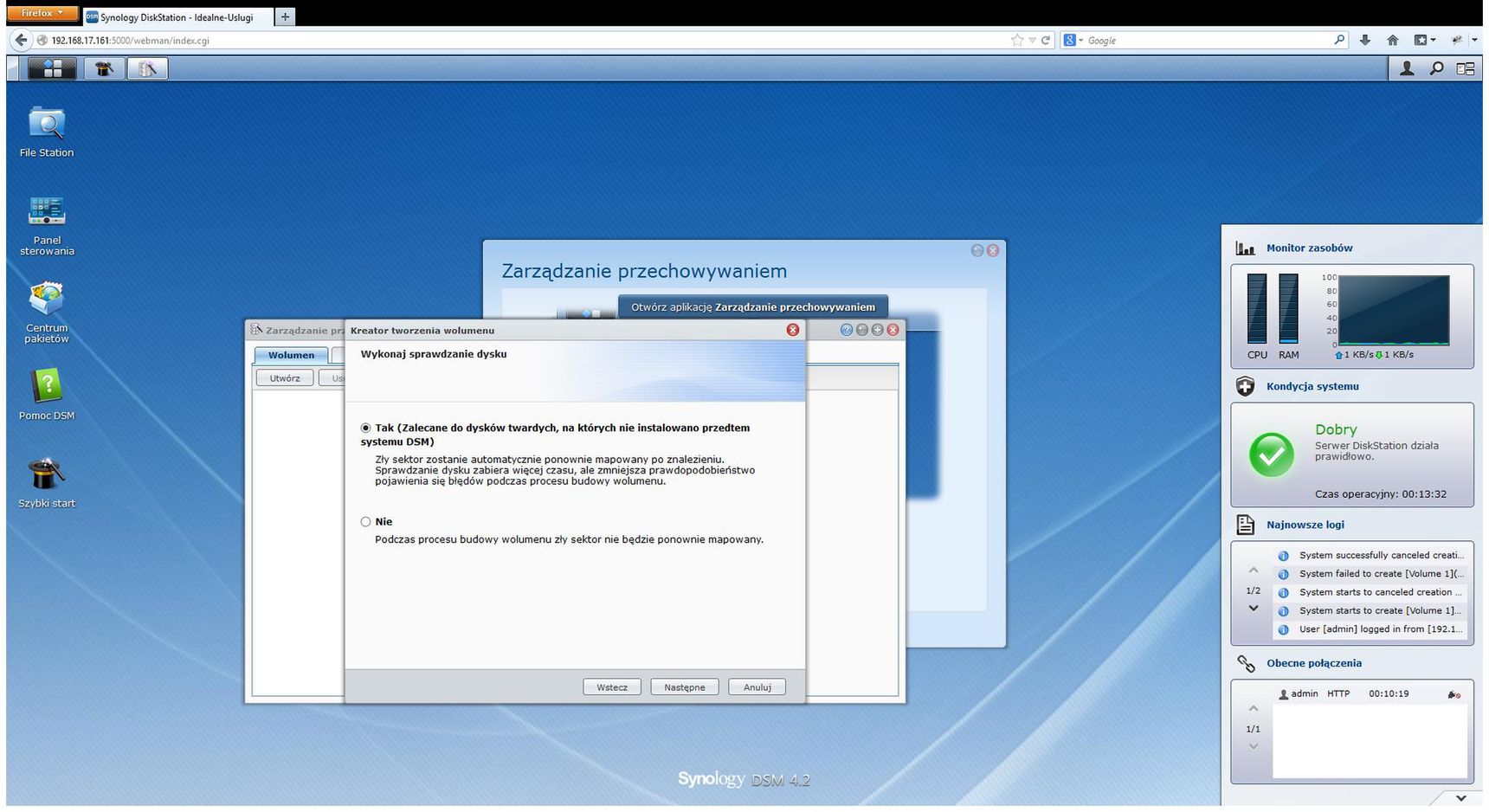Open the Kondycja systemu widget title
Screen dimensions: 1489x812
pos(1312,387)
